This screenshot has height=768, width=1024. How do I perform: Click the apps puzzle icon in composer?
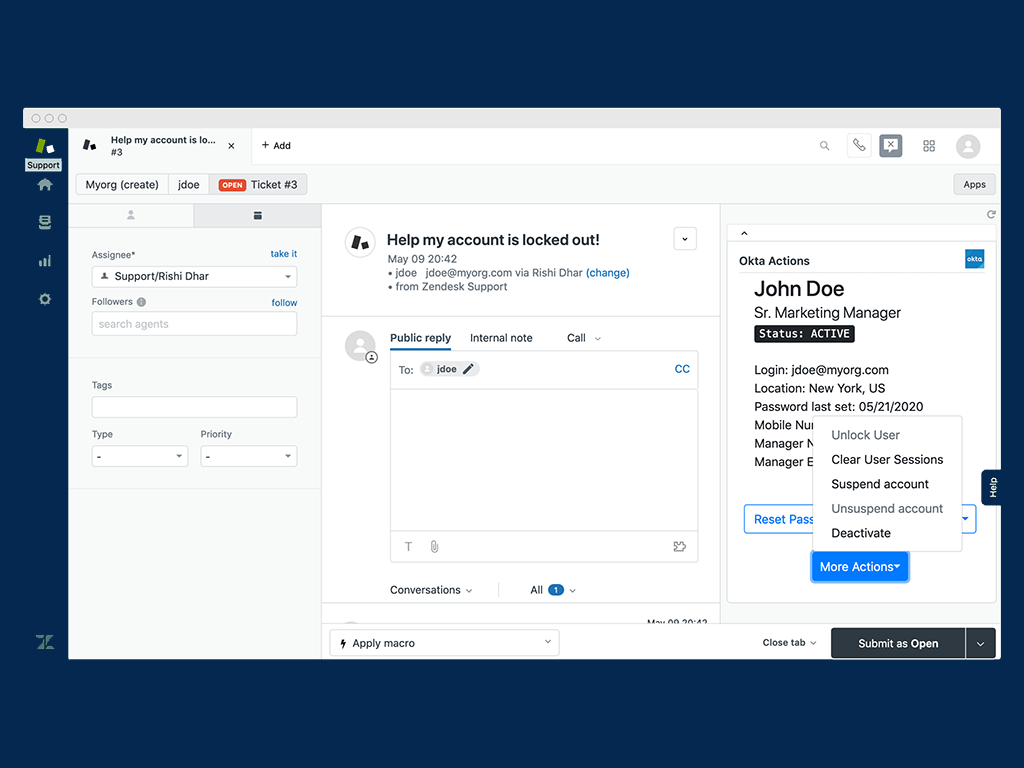pos(679,547)
